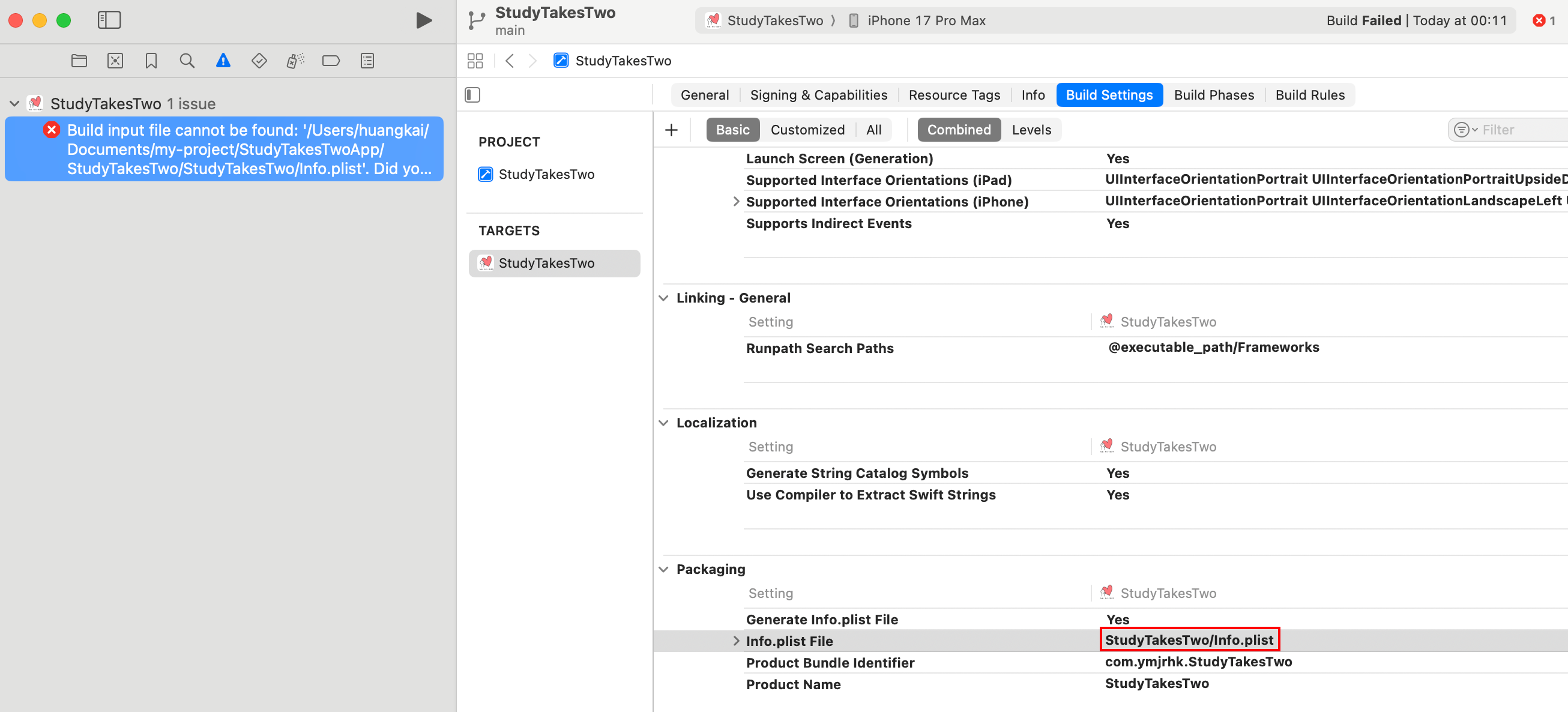The width and height of the screenshot is (1568, 712).
Task: Expand the Info.plist File setting row
Action: coord(736,640)
